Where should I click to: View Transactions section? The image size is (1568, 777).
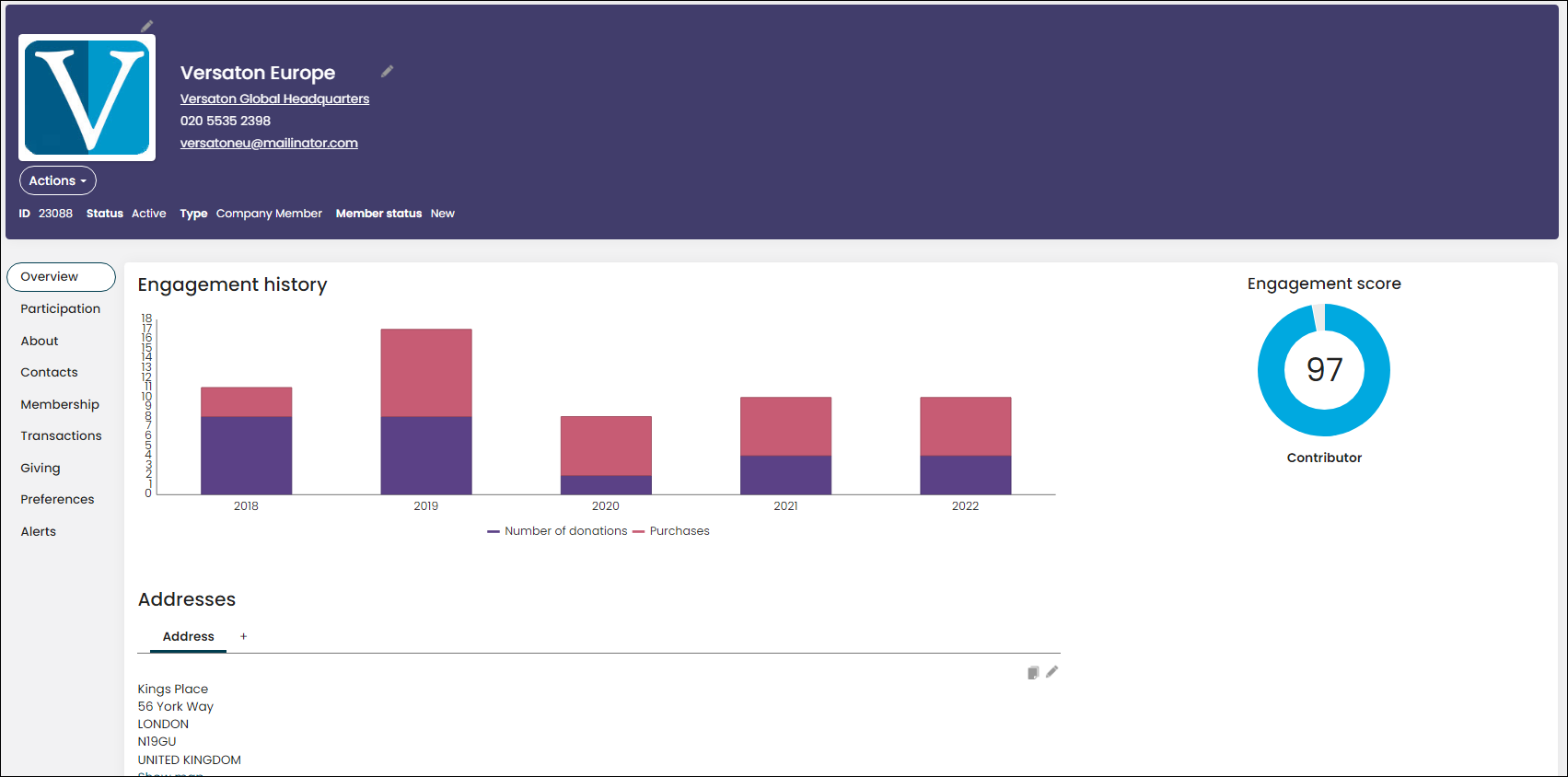pos(62,435)
